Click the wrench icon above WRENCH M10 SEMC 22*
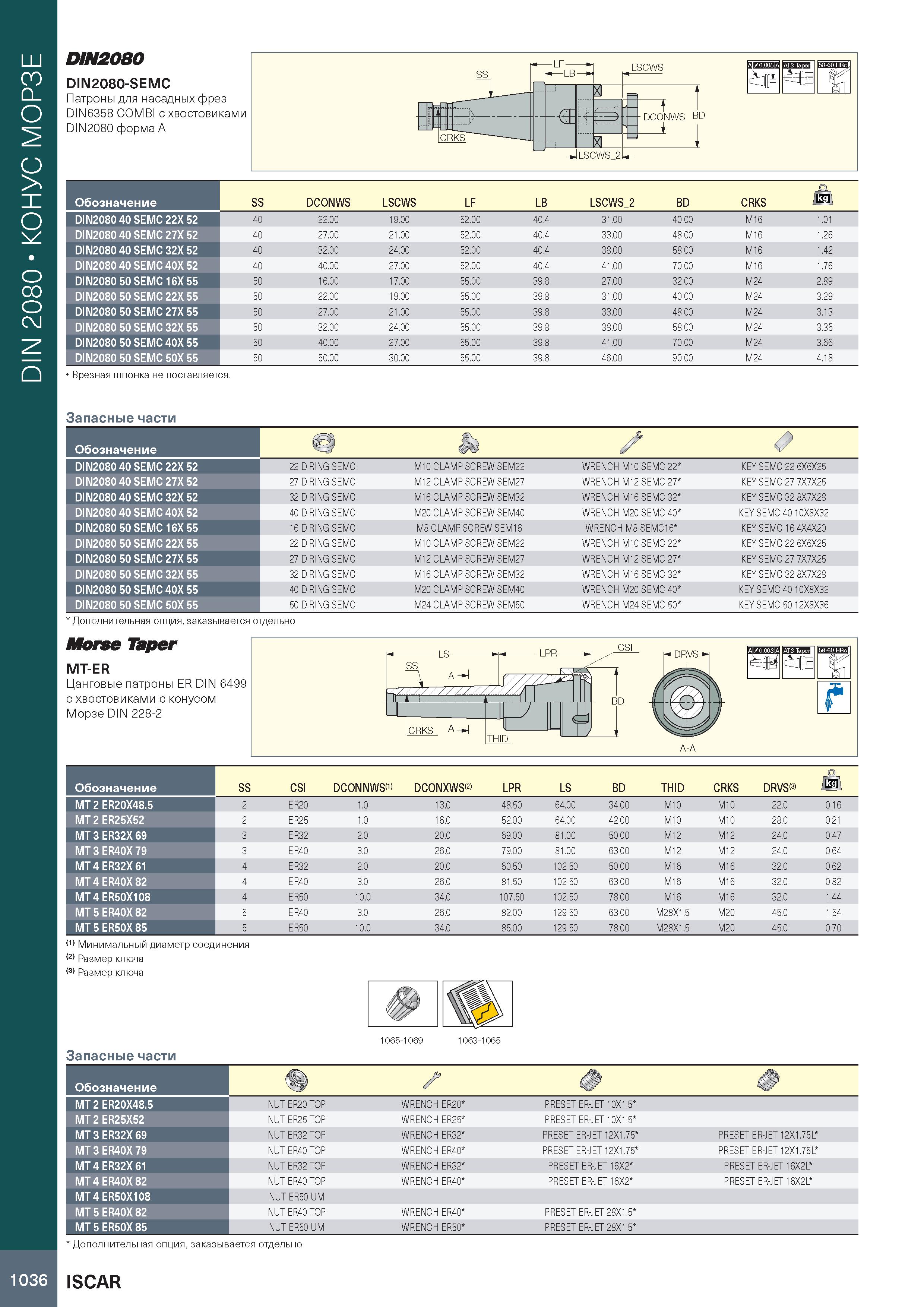 click(x=631, y=442)
